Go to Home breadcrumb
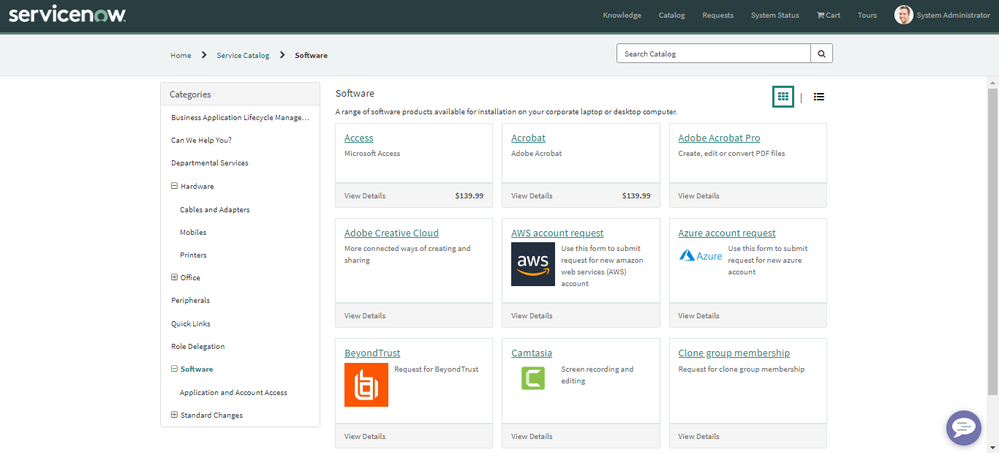 click(180, 55)
